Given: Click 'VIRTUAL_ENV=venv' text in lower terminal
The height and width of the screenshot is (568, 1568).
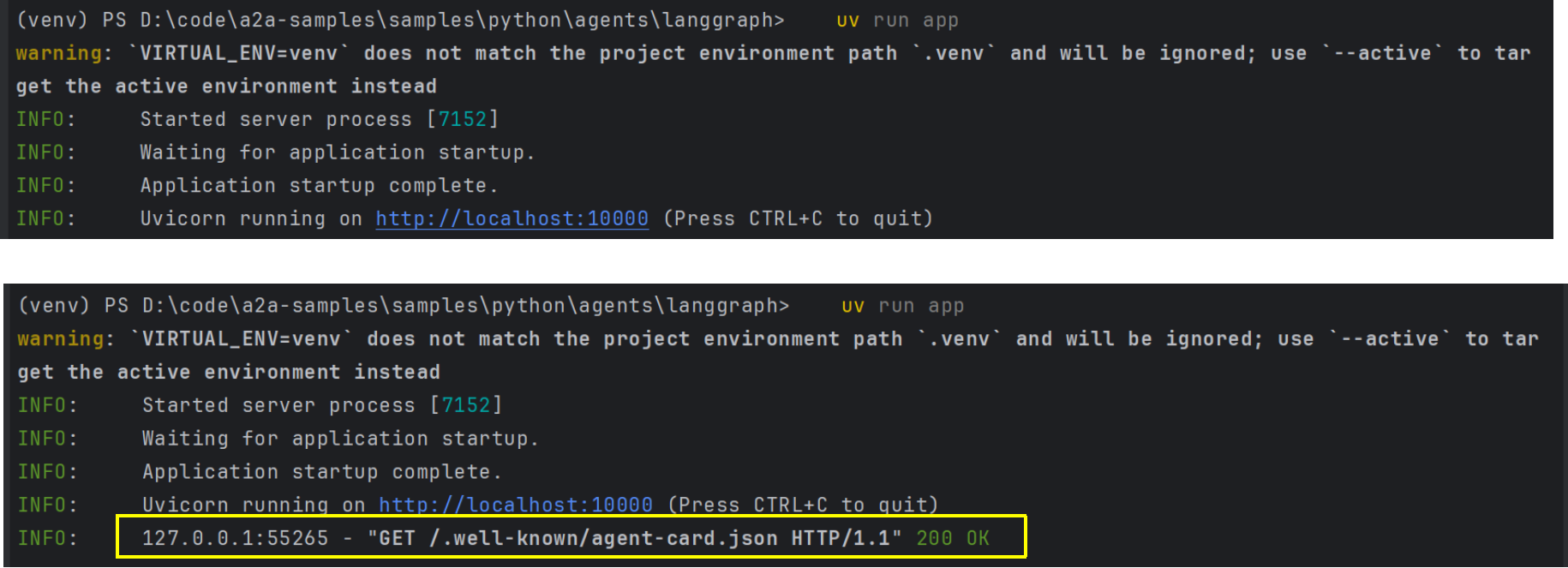Looking at the screenshot, I should pos(241,339).
